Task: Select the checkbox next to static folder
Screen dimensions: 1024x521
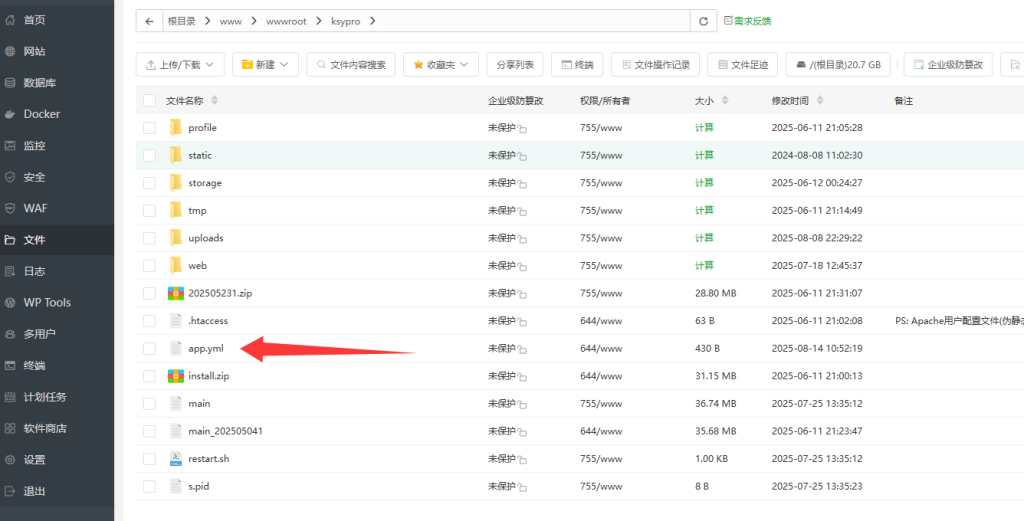Action: pos(149,155)
